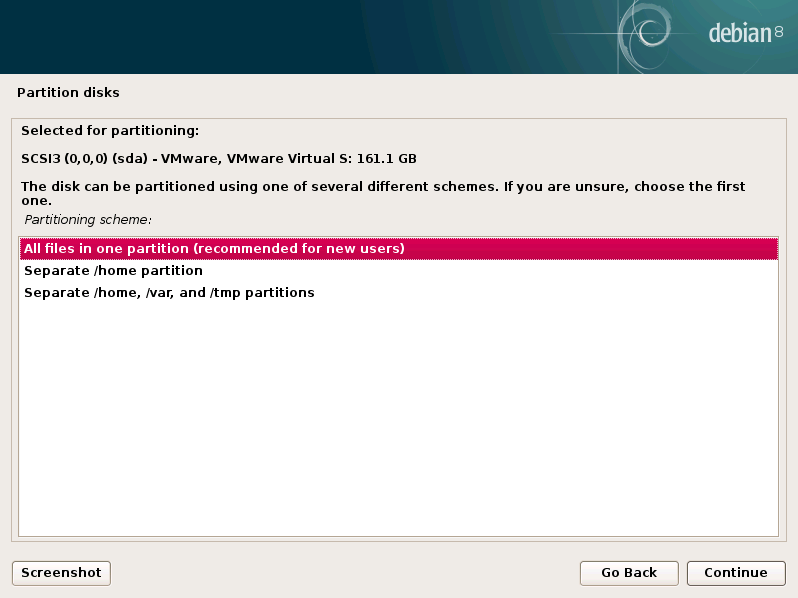Click the Selected for partitioning label
Viewport: 798px width, 598px height.
(x=110, y=131)
